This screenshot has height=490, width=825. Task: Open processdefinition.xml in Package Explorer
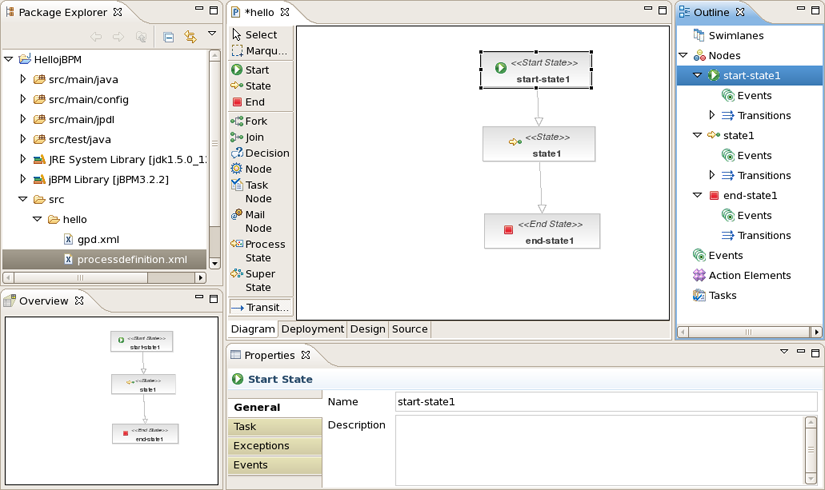coord(131,260)
